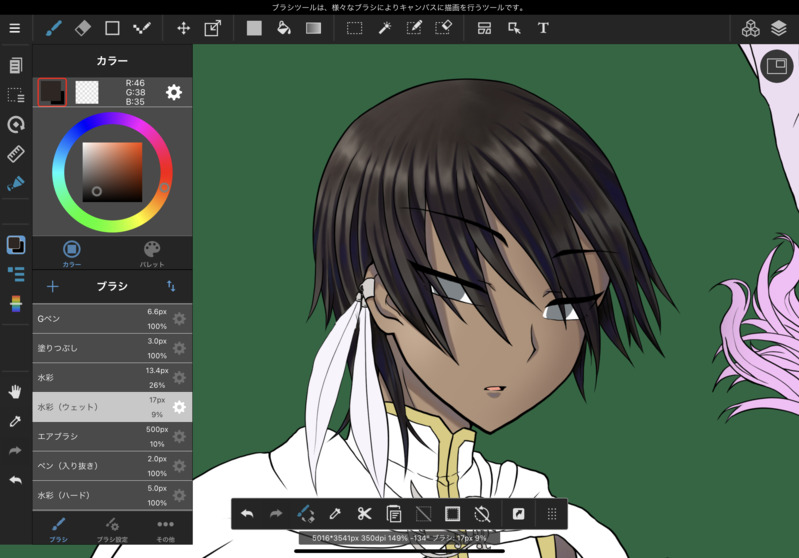Select the 水彩（ハード）brush
The width and height of the screenshot is (799, 558).
click(x=112, y=495)
